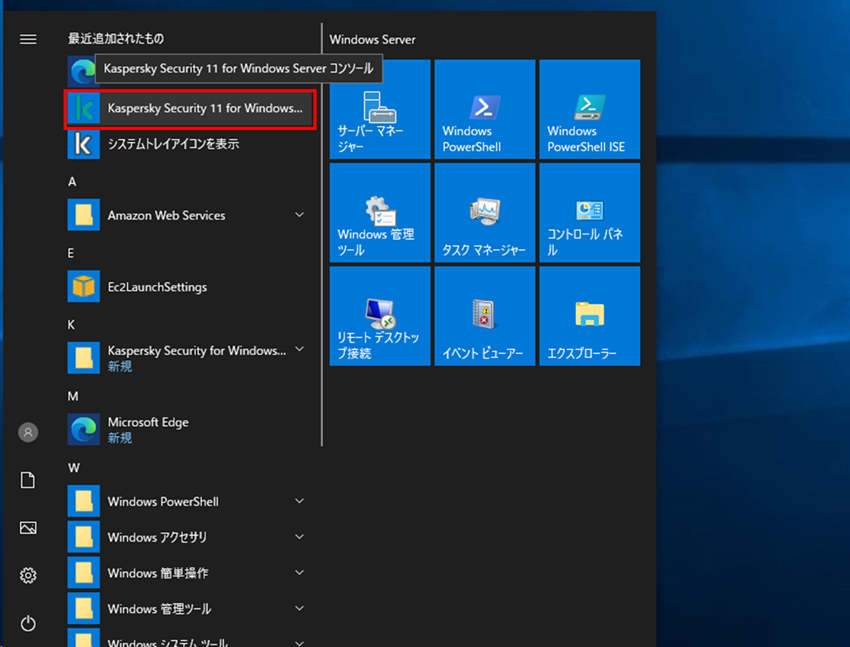Viewport: 850px width, 647px height.
Task: Open the コントロール パネル tile
Action: point(590,213)
